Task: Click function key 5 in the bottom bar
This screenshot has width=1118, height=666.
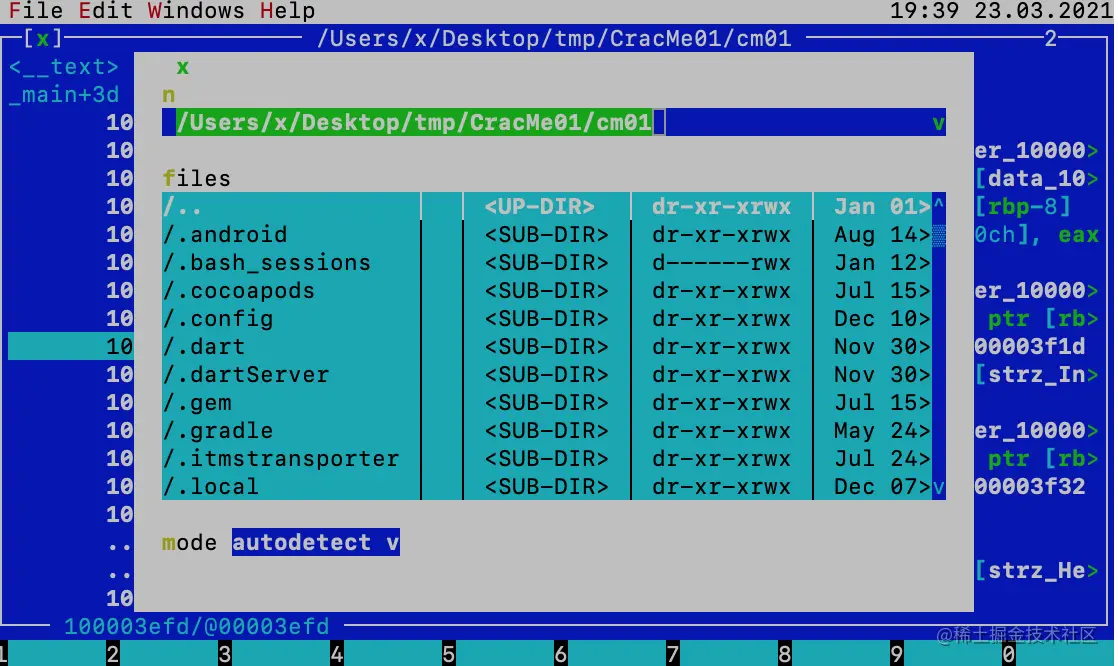Action: click(x=448, y=653)
